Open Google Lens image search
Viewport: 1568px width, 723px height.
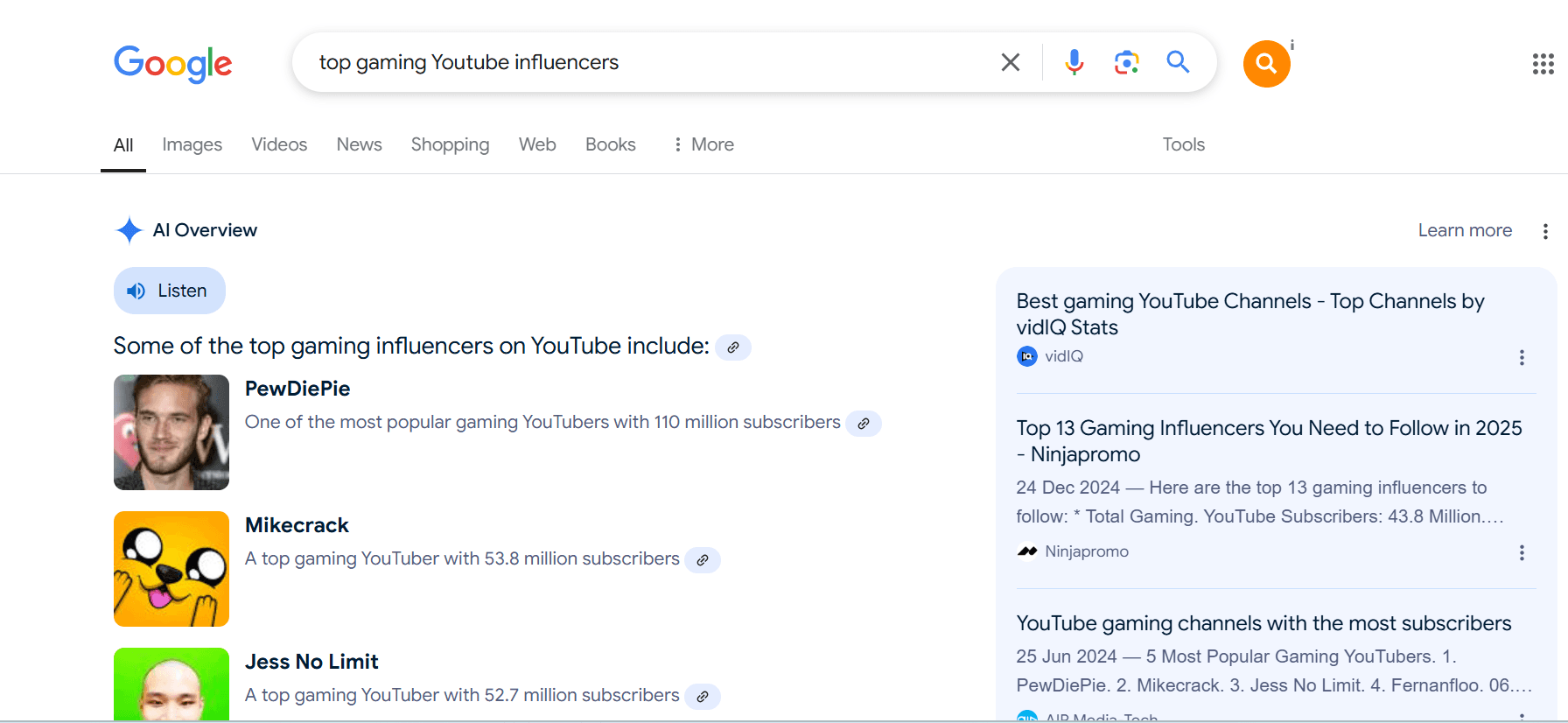coord(1126,62)
